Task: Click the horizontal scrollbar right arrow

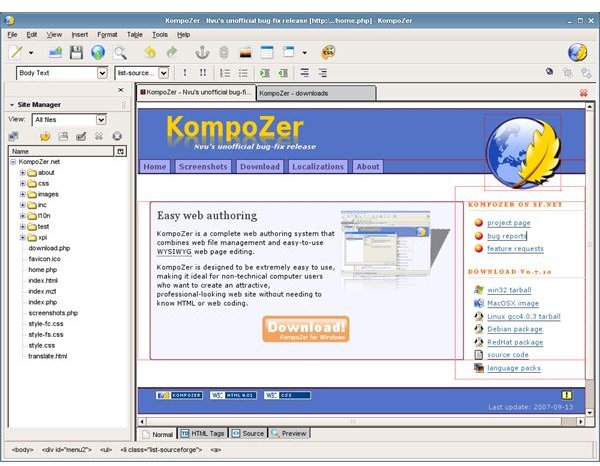Action: point(580,421)
